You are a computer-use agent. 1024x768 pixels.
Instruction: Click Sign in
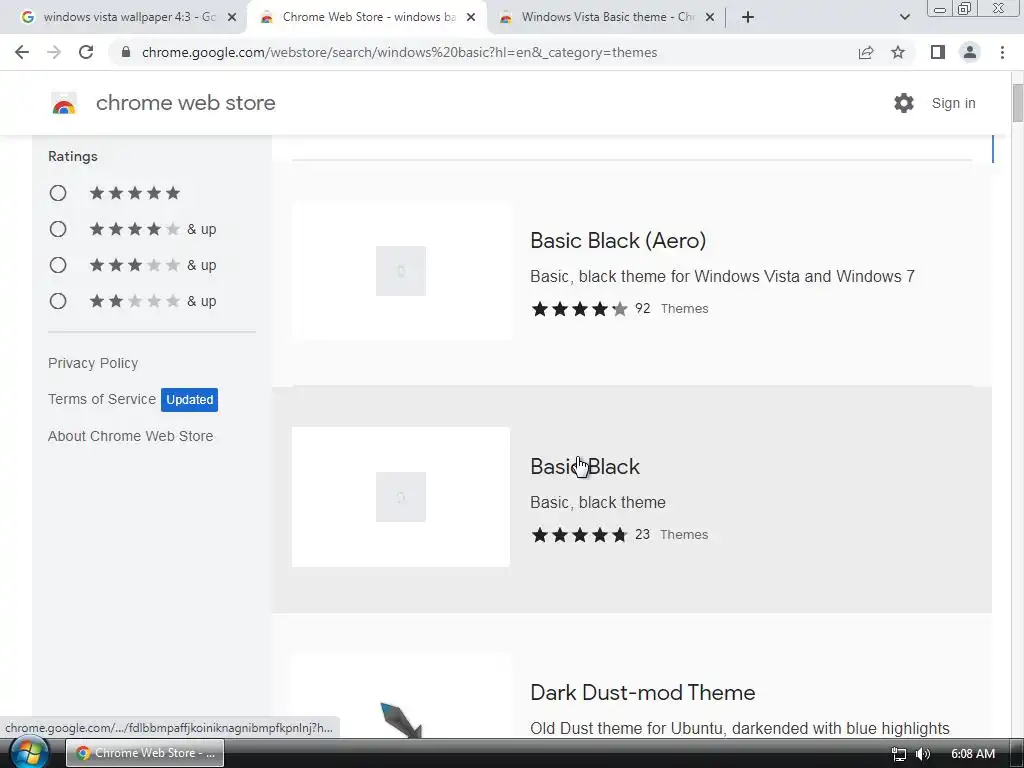pos(953,103)
